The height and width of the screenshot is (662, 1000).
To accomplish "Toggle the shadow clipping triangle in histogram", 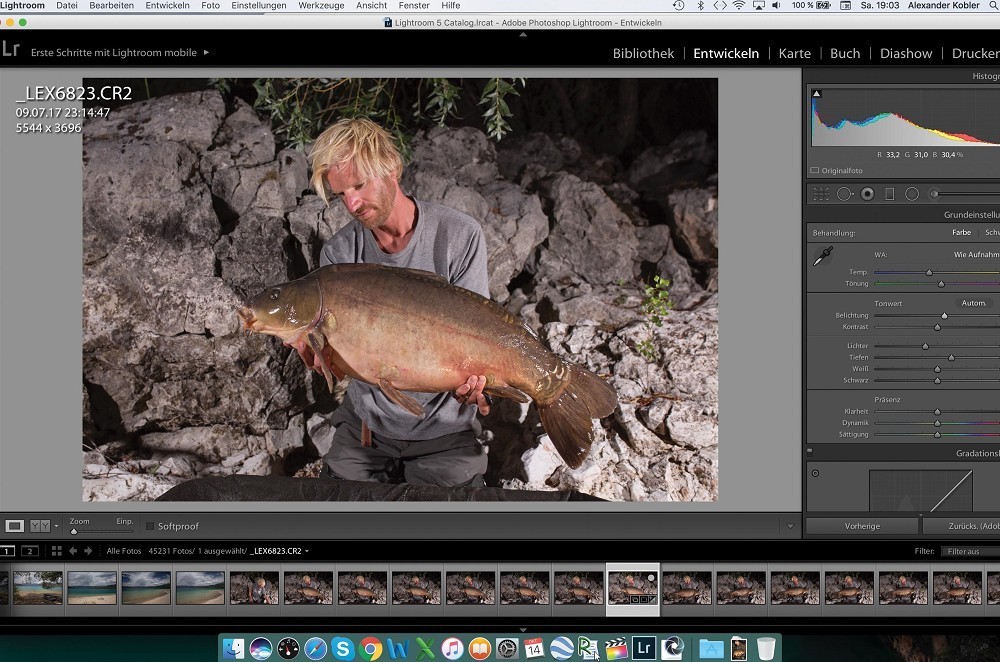I will click(x=816, y=94).
